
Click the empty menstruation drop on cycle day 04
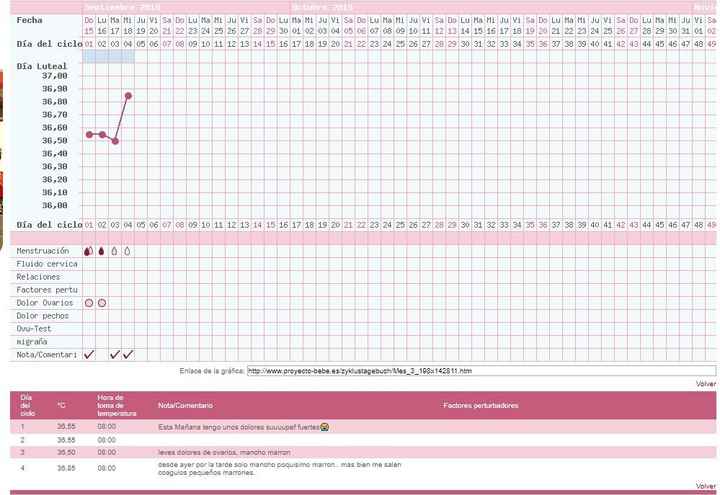[127, 251]
